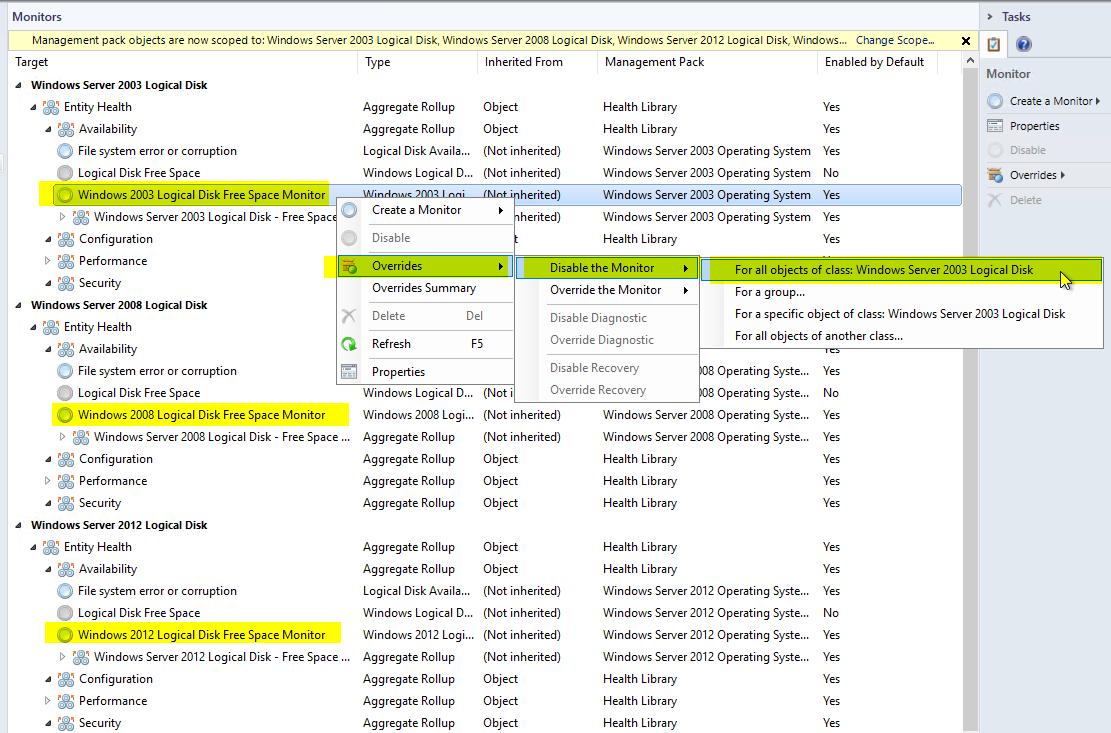
Task: Click Security icon under Windows Server 2003 Logical Disk
Action: (66, 283)
